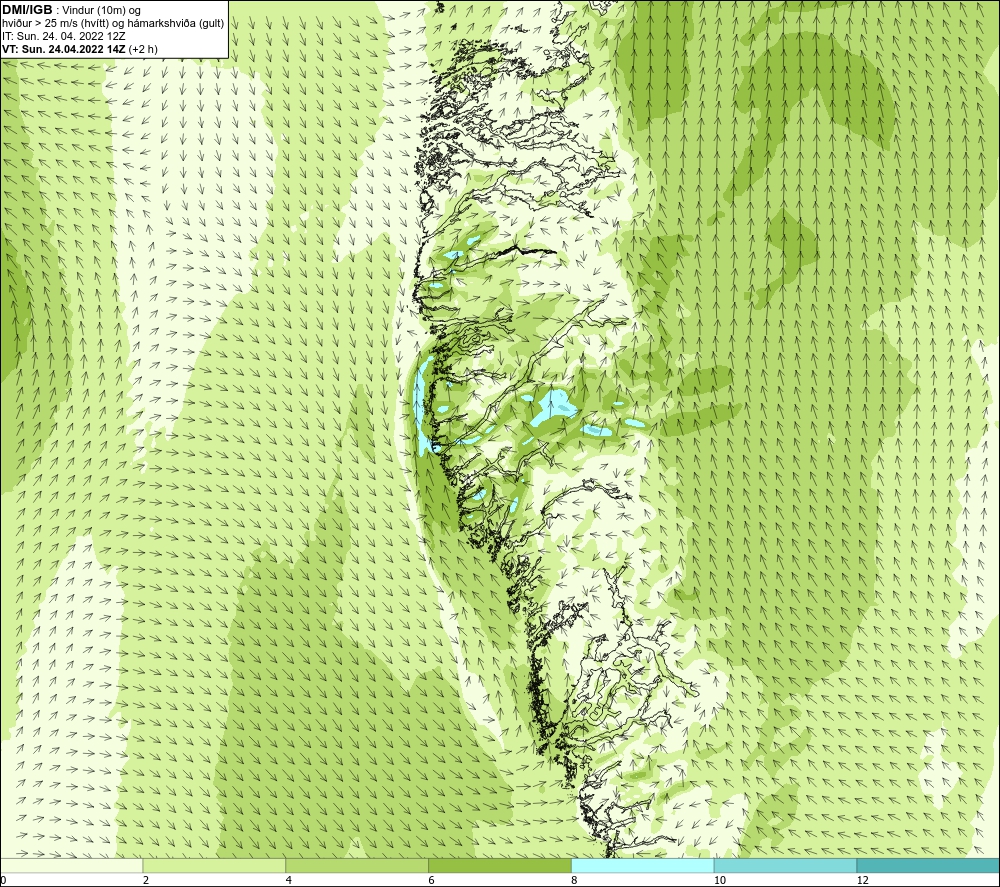The width and height of the screenshot is (1000, 887).
Task: Click the scale label '4'
Action: tap(289, 880)
